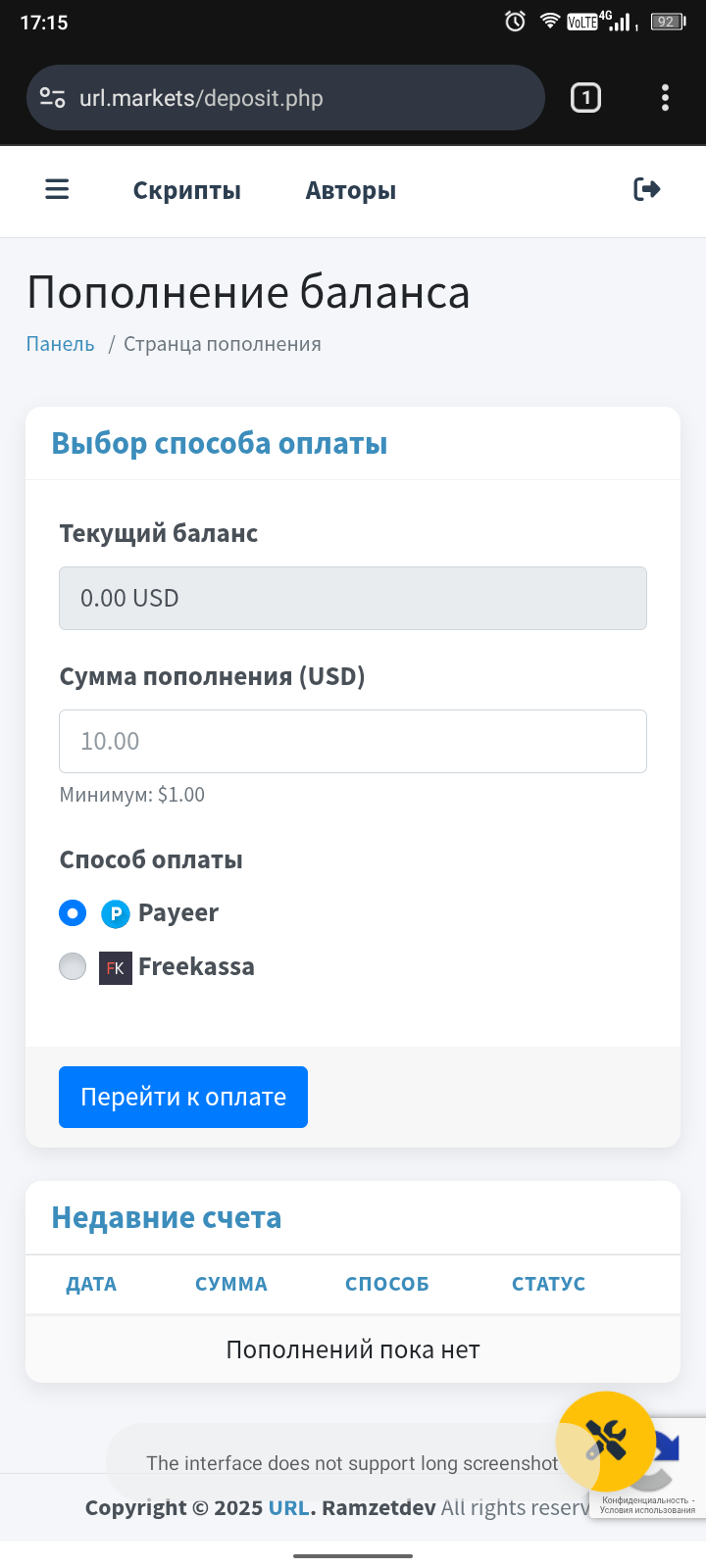
Task: Open the browser tab switcher
Action: click(x=585, y=98)
